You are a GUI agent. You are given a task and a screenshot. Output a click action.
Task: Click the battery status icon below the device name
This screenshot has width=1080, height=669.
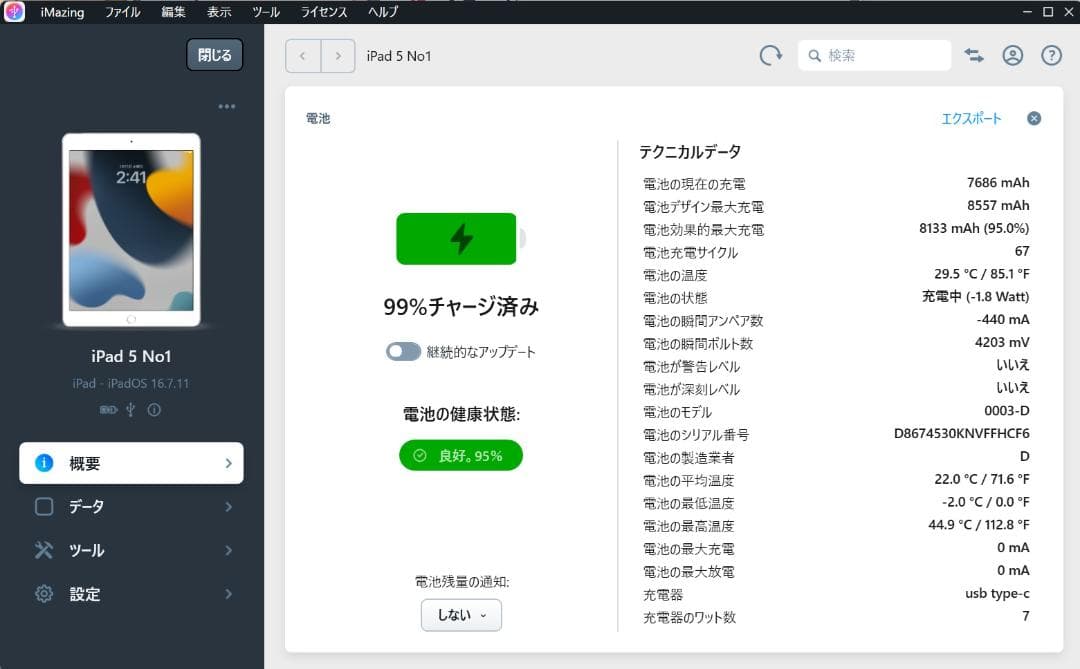(x=108, y=409)
